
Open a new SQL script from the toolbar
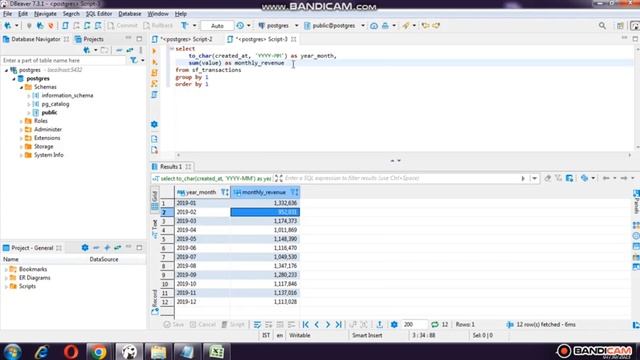65,26
